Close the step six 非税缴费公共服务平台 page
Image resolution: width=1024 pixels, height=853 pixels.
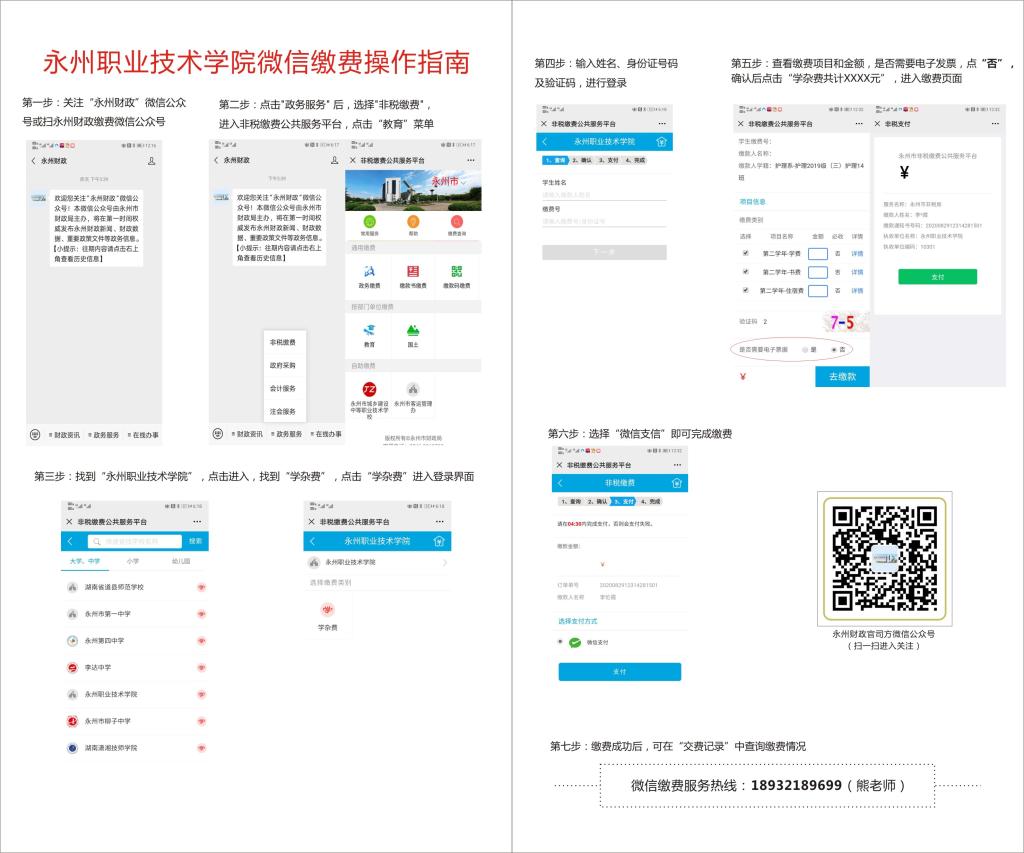coord(559,465)
